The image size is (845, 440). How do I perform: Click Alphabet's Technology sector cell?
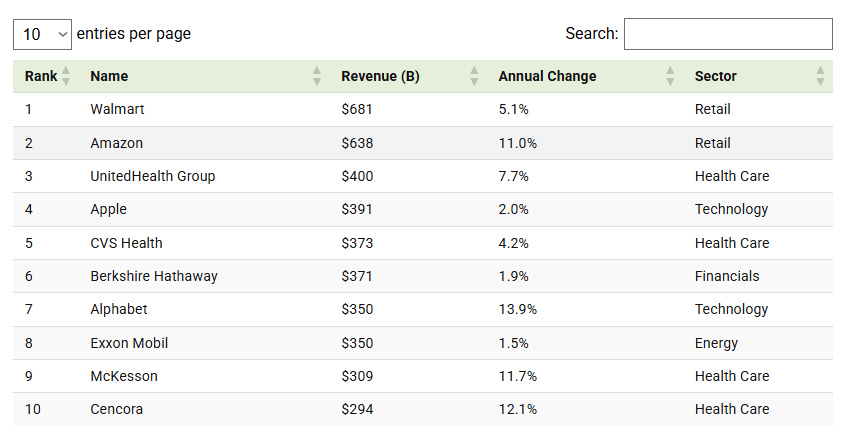click(x=731, y=310)
